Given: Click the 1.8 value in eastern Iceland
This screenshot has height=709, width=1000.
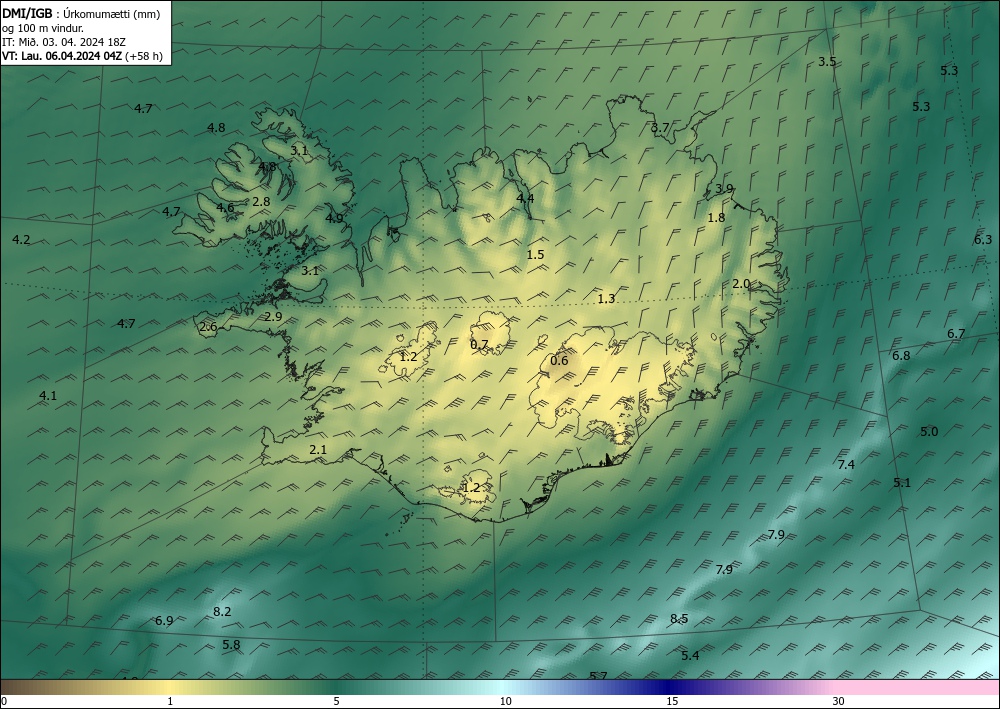Looking at the screenshot, I should (717, 217).
